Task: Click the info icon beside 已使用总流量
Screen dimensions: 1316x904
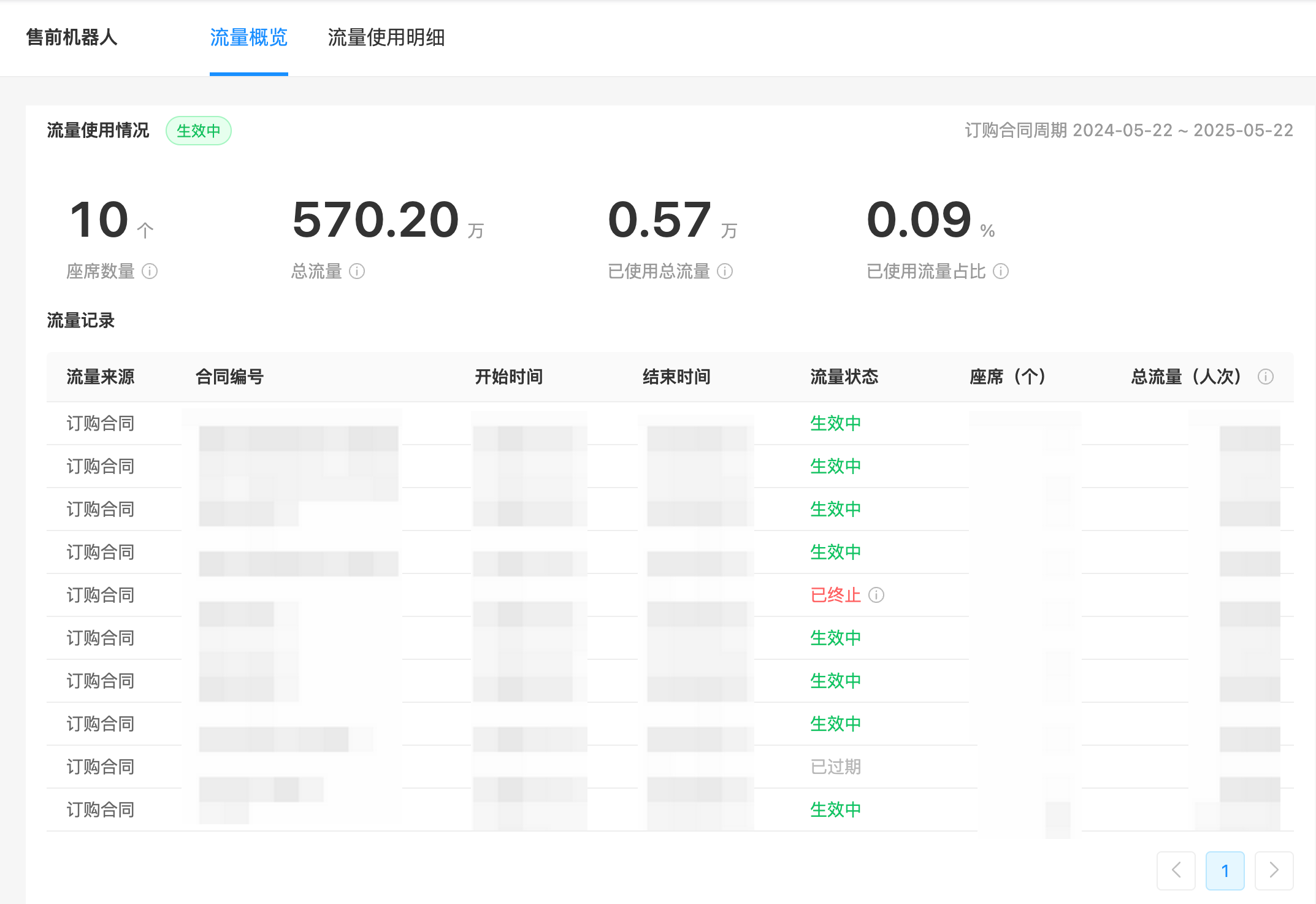Action: click(725, 271)
